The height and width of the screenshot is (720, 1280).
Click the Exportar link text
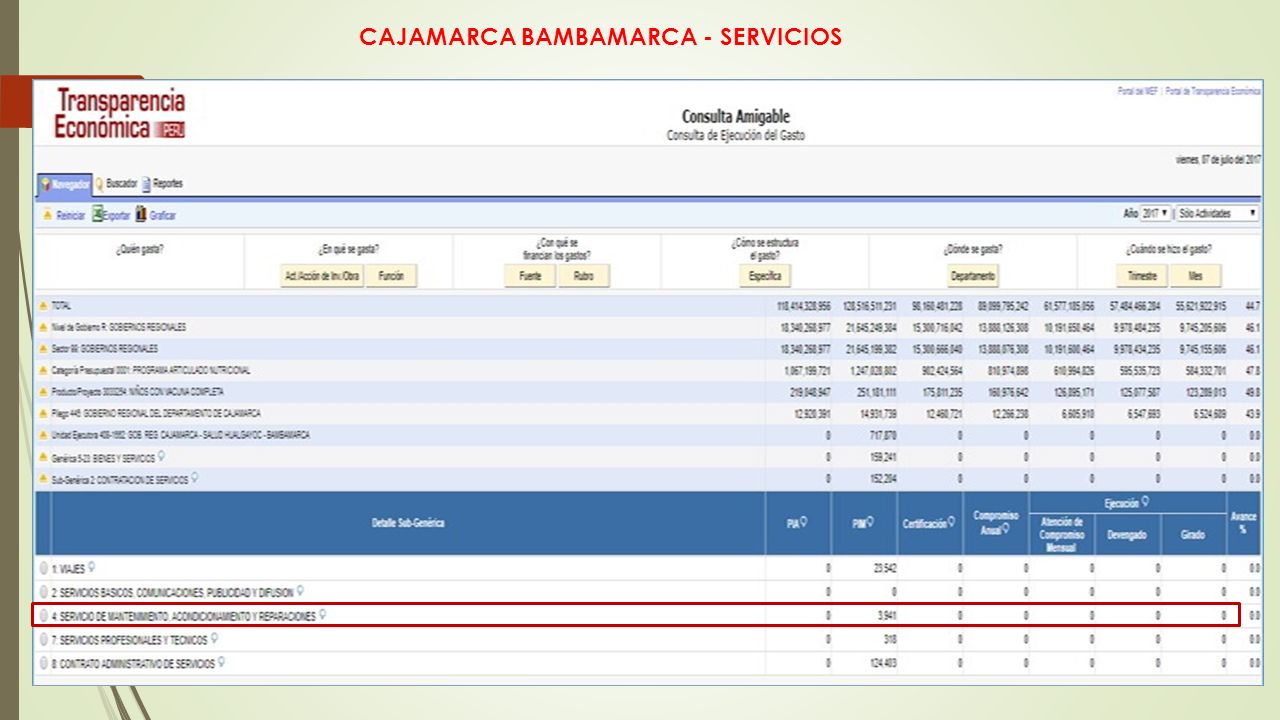click(117, 215)
